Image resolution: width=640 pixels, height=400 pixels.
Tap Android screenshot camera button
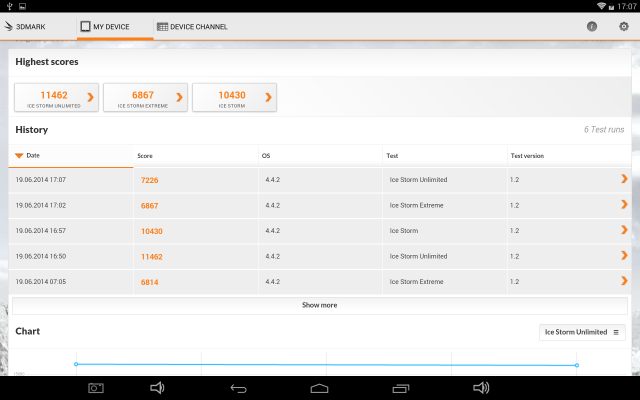96,388
